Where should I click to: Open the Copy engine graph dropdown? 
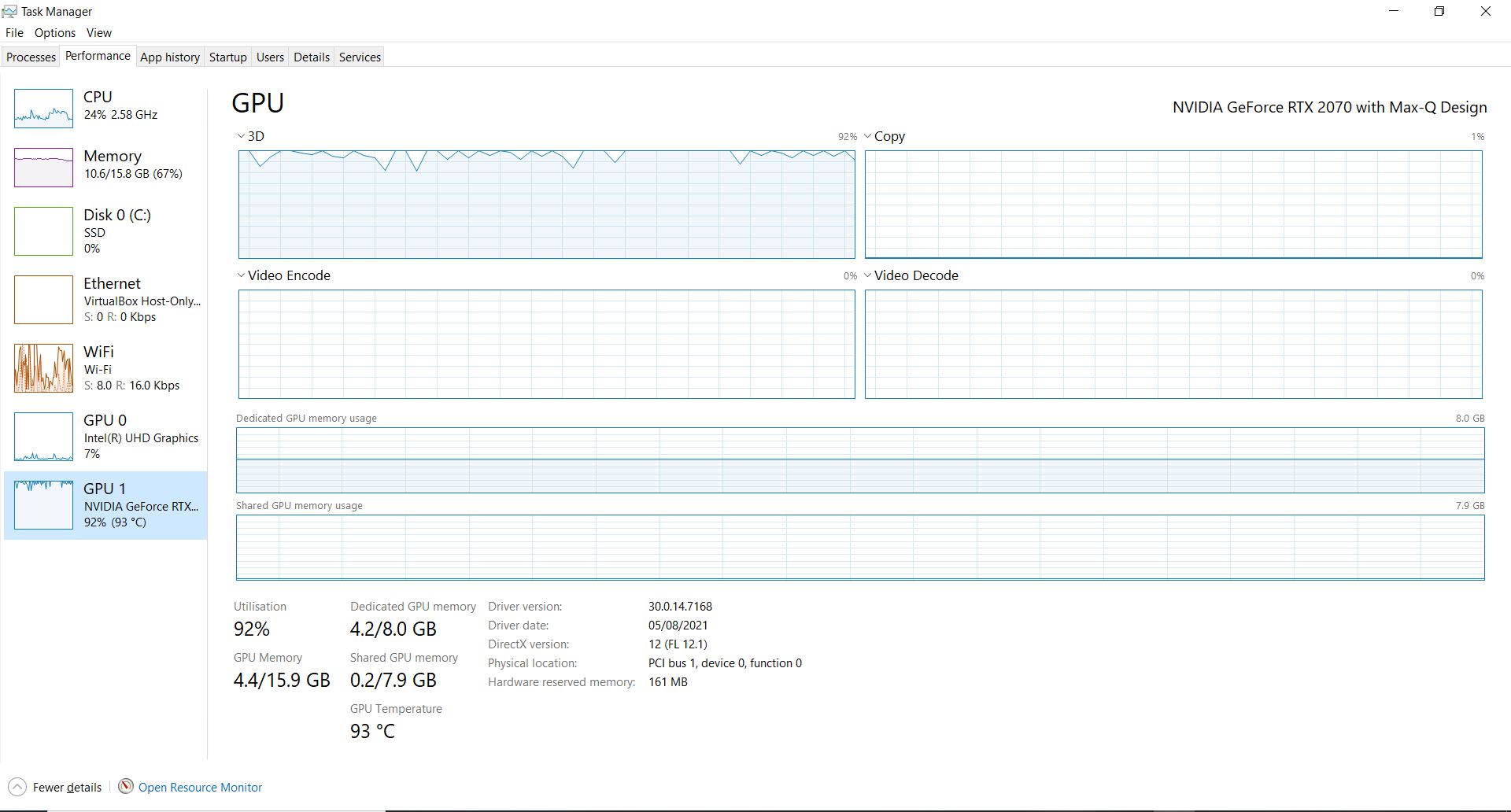point(868,136)
